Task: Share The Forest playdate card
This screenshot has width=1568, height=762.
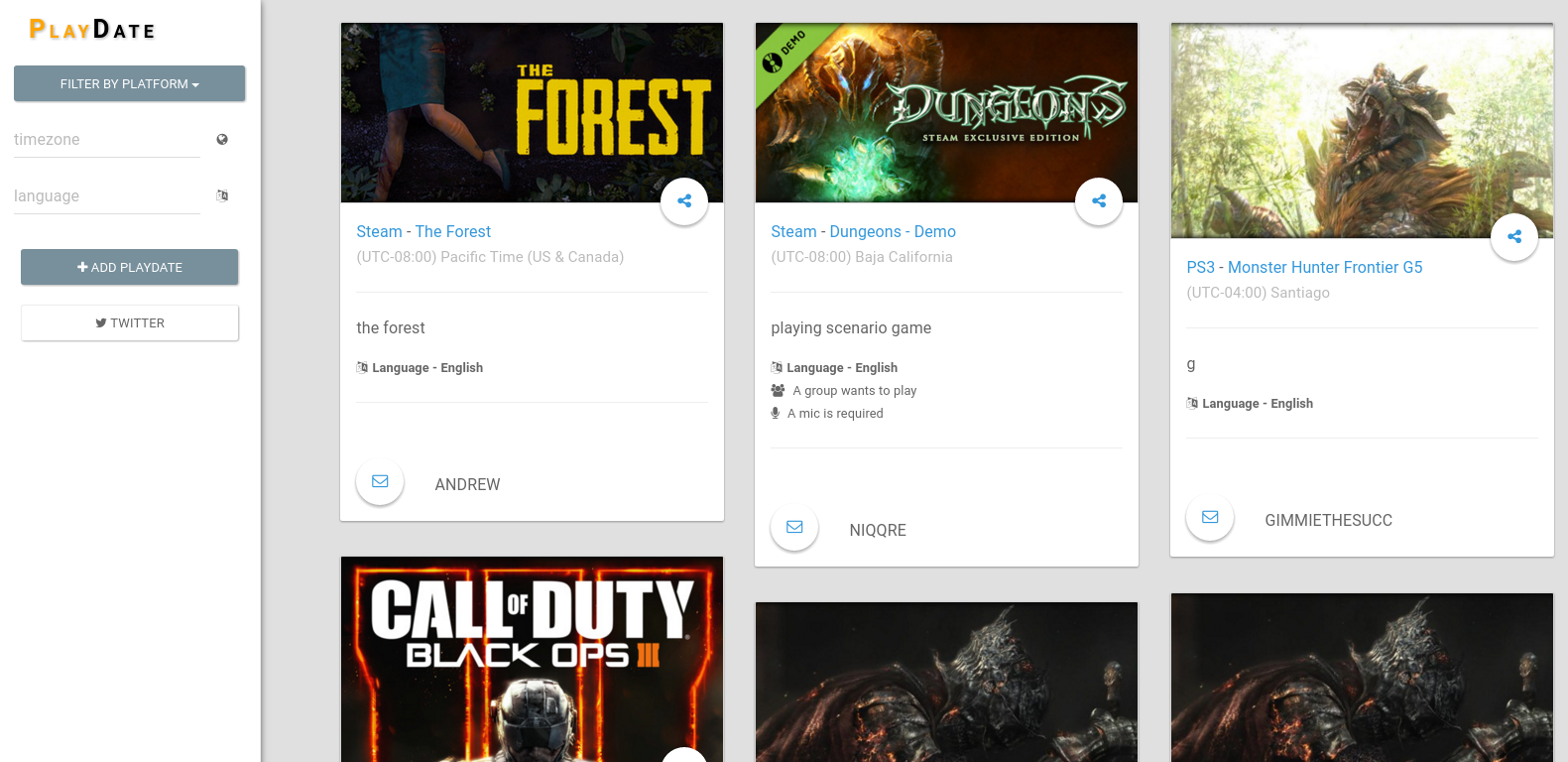Action: (x=684, y=200)
